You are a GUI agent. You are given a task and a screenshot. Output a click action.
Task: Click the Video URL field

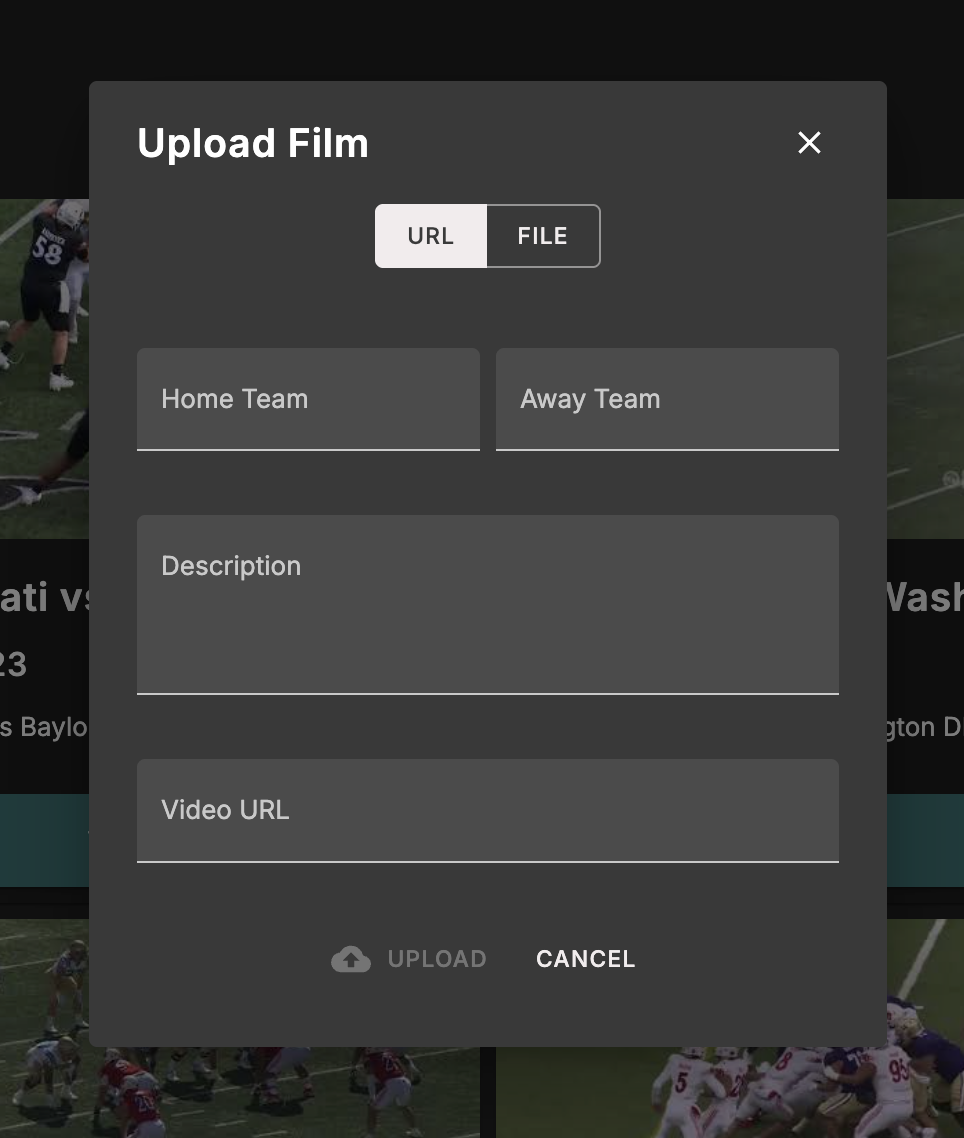tap(487, 810)
